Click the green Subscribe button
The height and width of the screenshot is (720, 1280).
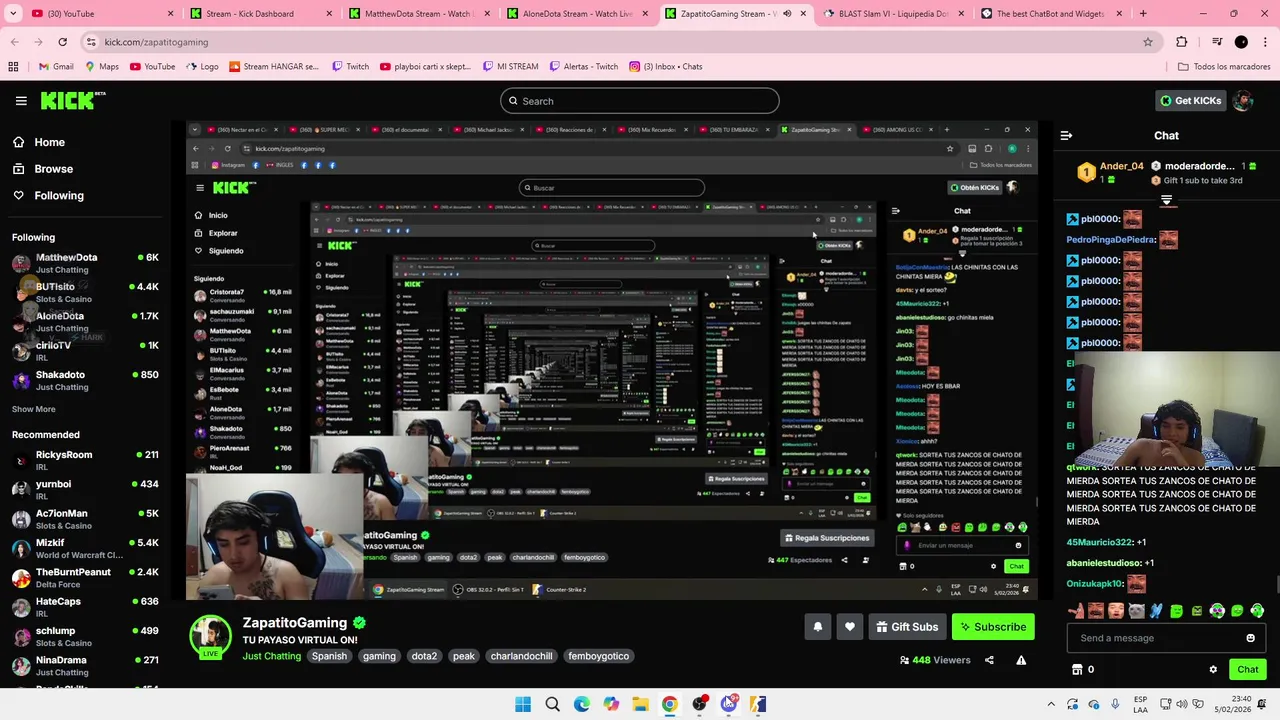(x=993, y=627)
